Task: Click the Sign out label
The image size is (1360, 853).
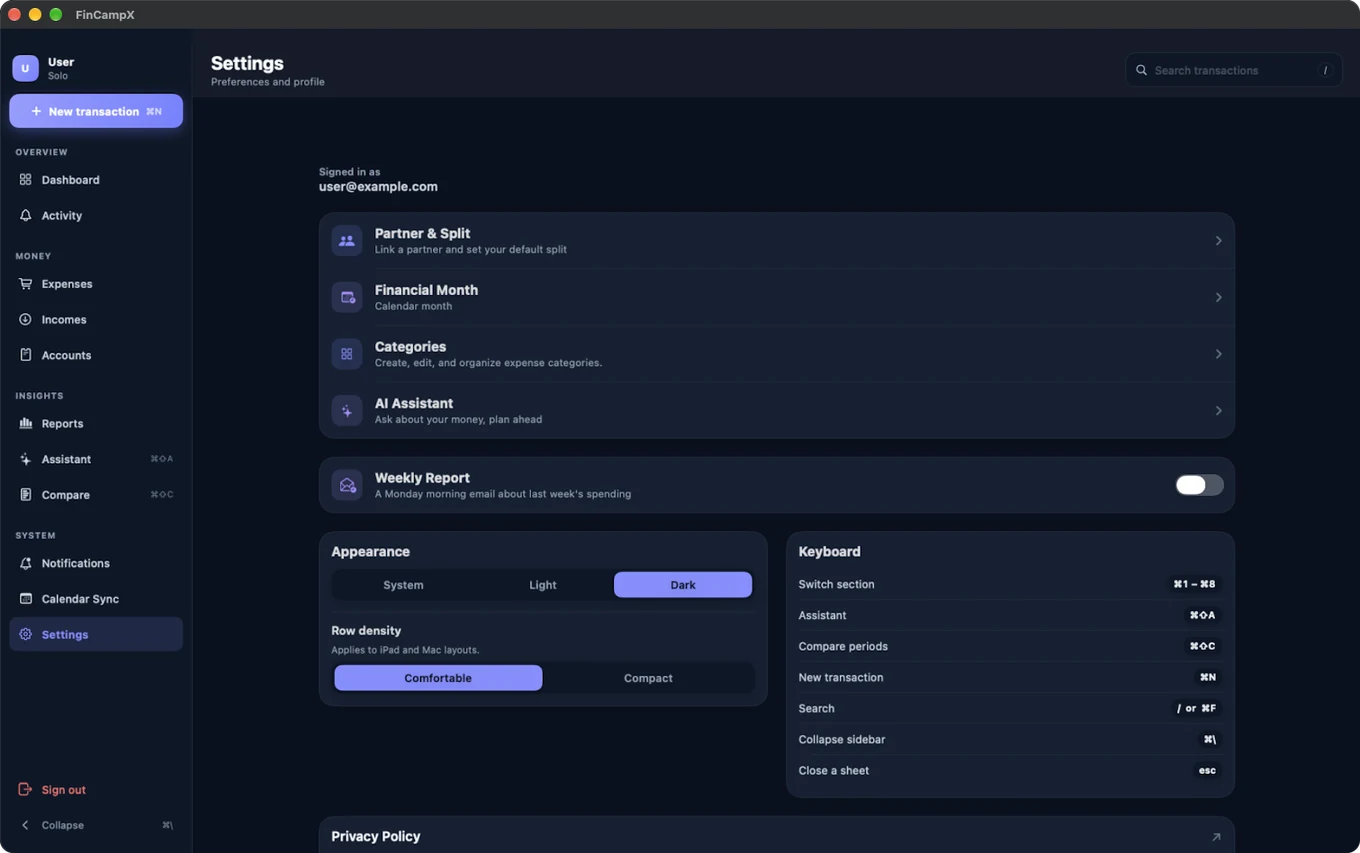Action: point(64,790)
